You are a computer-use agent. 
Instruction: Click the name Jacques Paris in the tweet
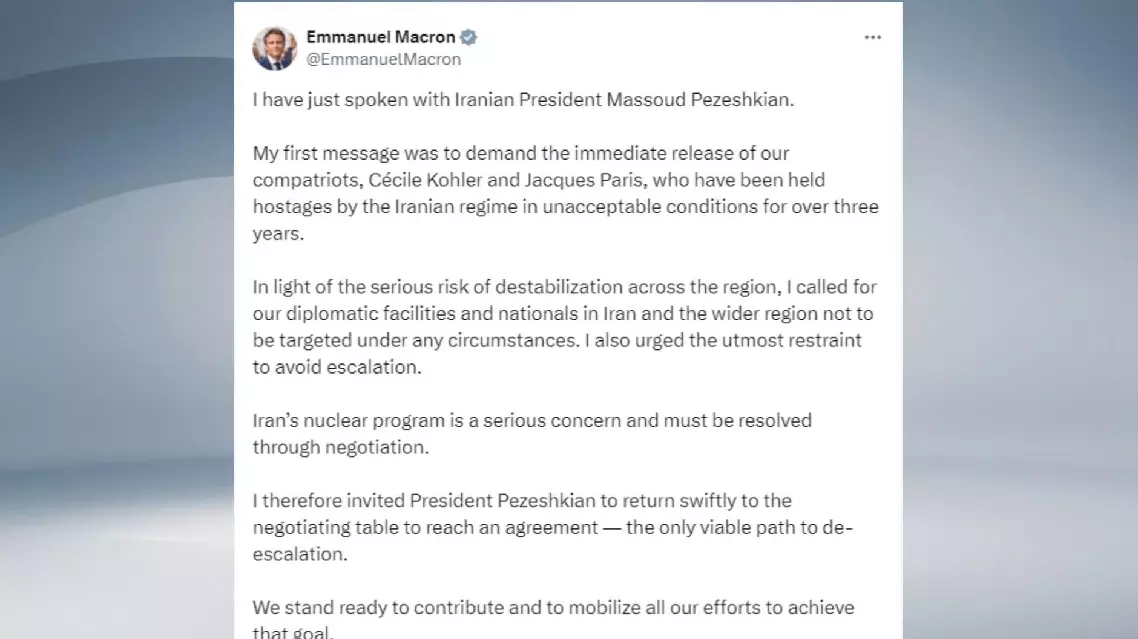click(569, 182)
